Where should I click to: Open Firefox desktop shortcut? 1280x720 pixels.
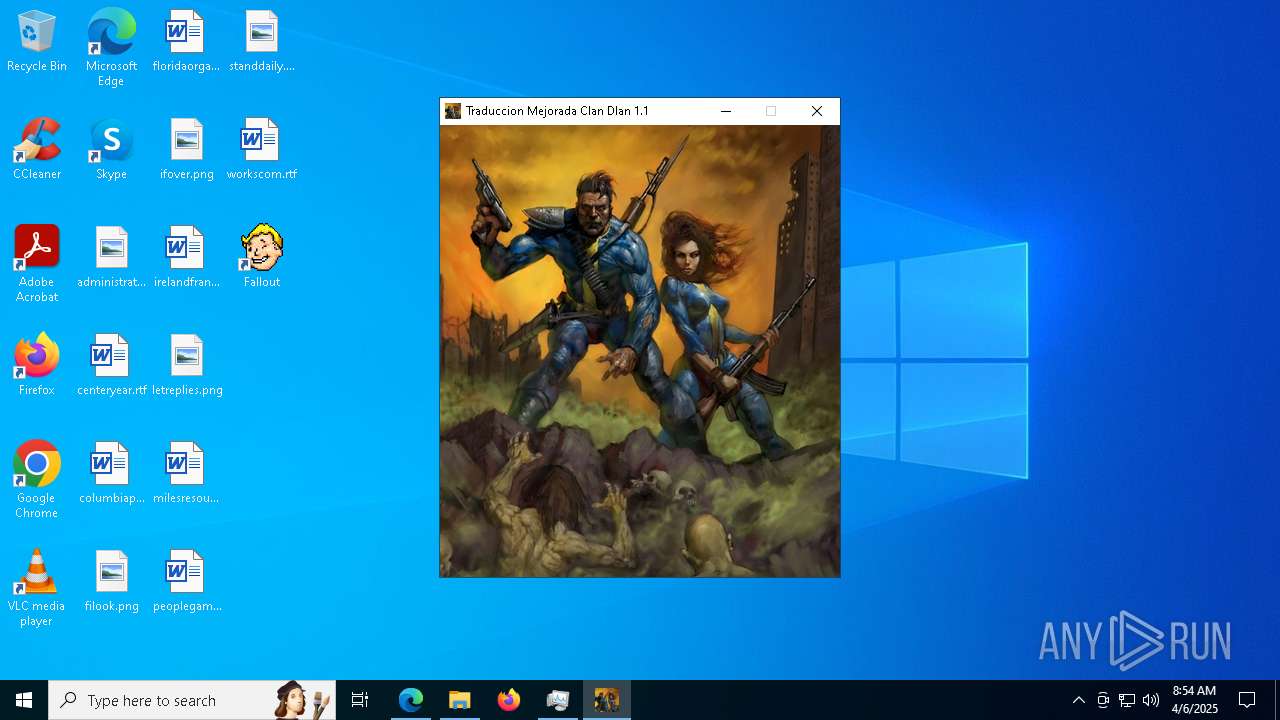(37, 366)
